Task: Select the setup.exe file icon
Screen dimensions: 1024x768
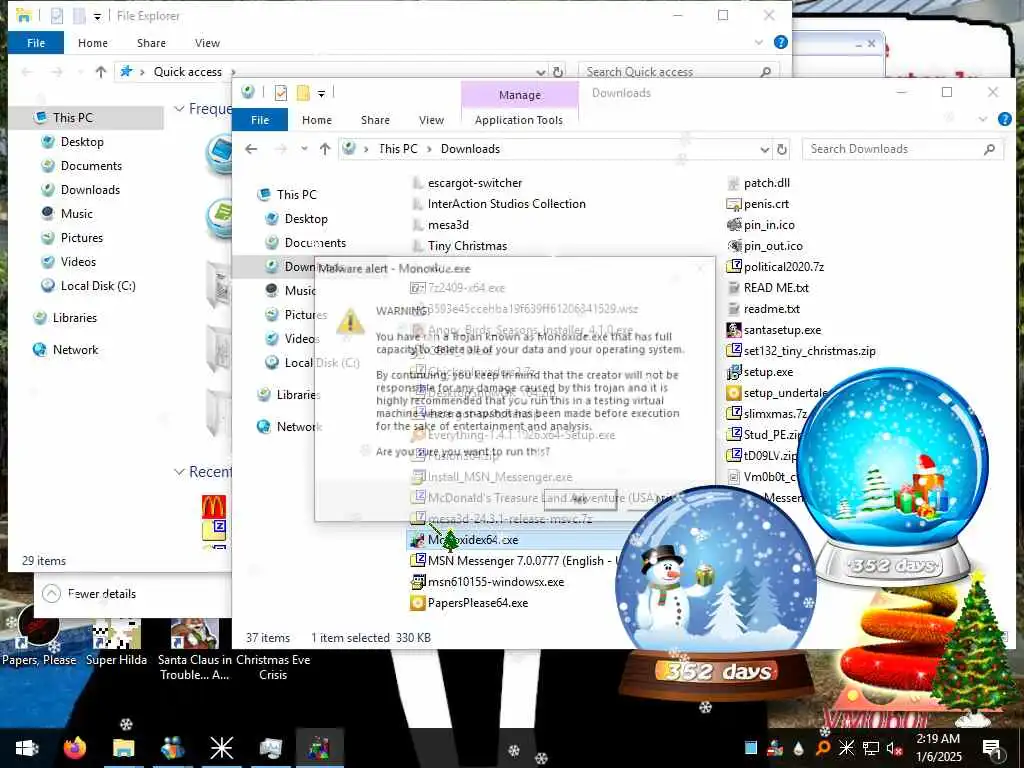Action: coord(734,372)
